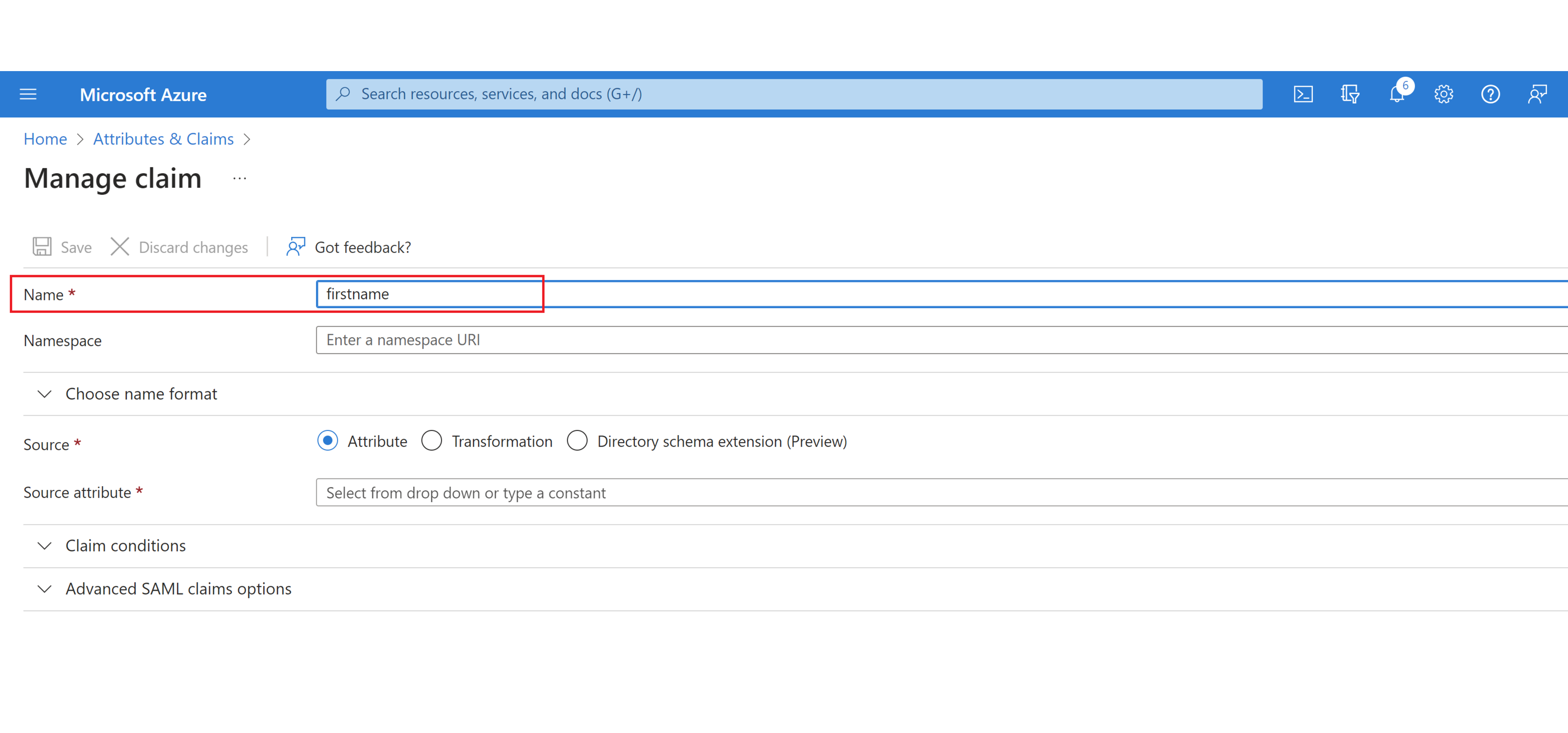Select the Transformation source option

pos(432,440)
